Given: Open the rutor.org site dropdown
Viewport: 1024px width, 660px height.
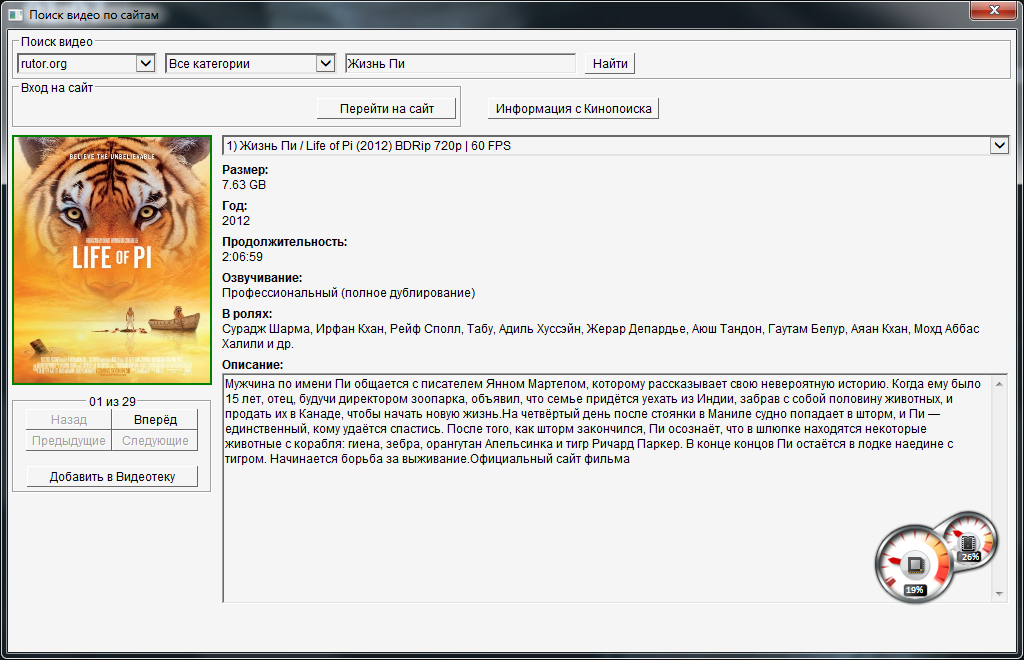Looking at the screenshot, I should pos(145,64).
